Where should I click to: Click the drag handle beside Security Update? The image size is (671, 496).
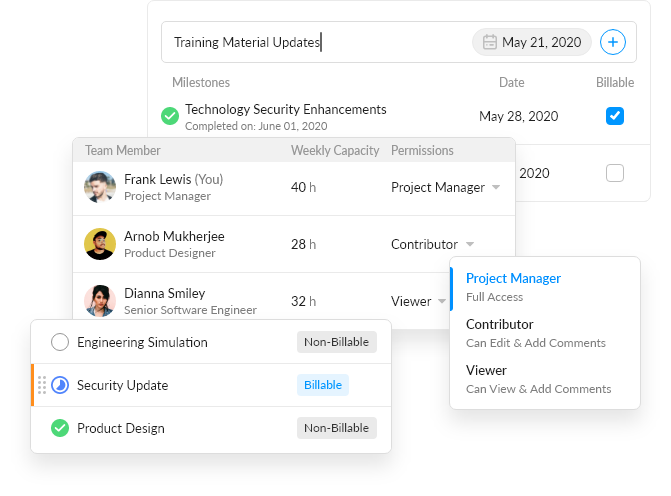[x=42, y=385]
